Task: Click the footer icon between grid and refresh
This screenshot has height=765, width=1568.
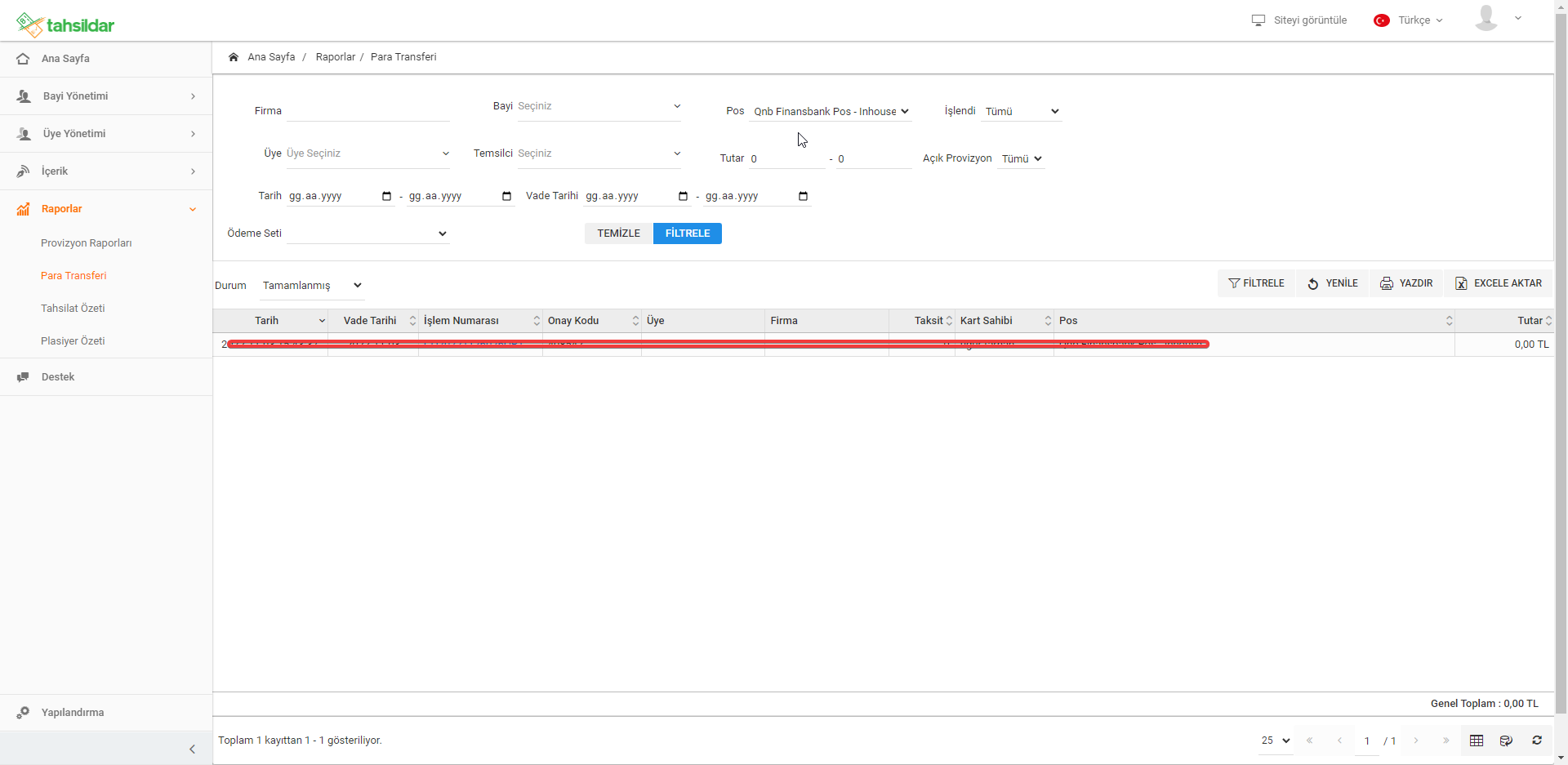Action: coord(1507,741)
